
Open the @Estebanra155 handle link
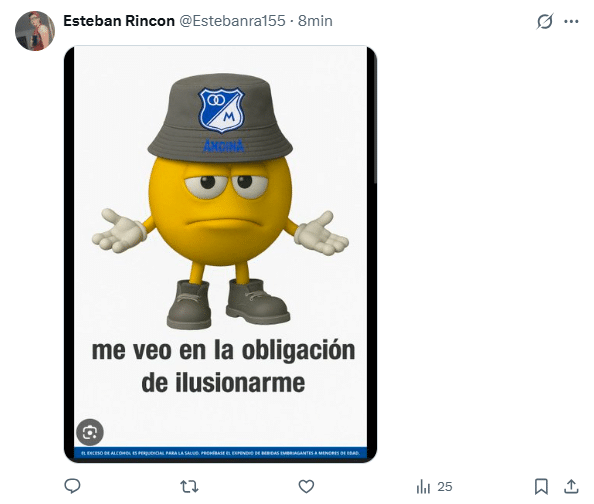[x=232, y=21]
